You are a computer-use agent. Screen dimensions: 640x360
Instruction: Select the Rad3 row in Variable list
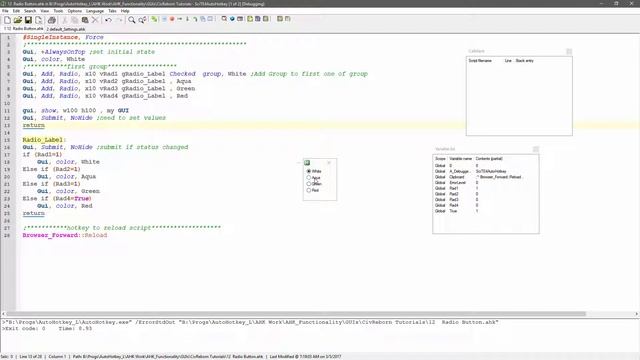coord(485,200)
